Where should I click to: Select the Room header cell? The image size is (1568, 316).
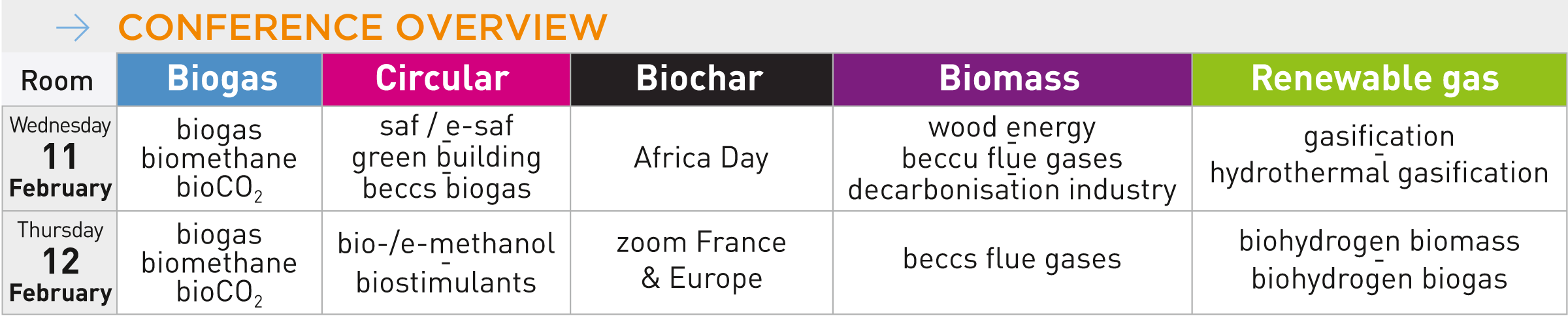pyautogui.click(x=57, y=81)
